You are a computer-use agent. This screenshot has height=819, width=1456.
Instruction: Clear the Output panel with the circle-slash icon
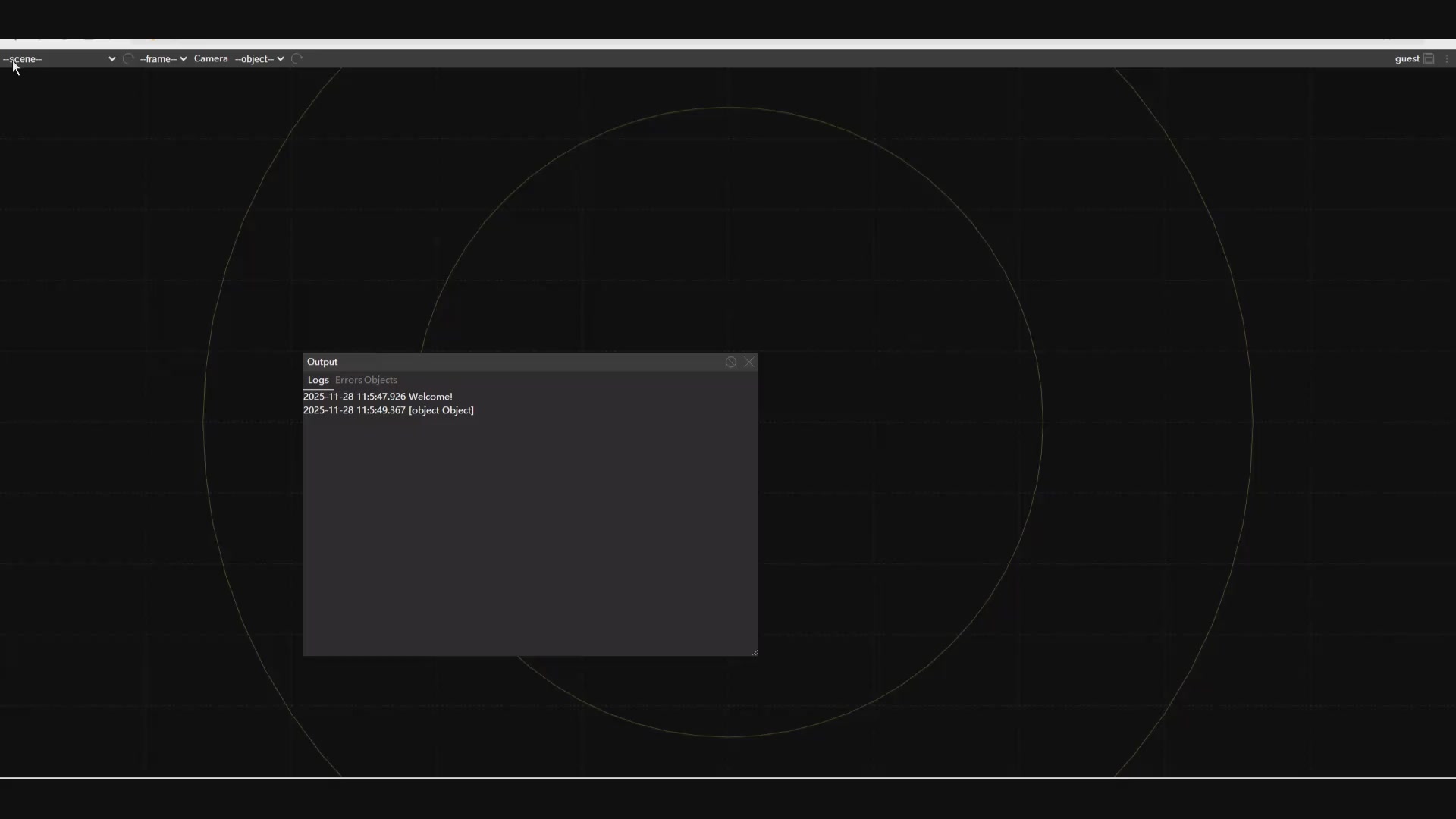click(x=730, y=362)
